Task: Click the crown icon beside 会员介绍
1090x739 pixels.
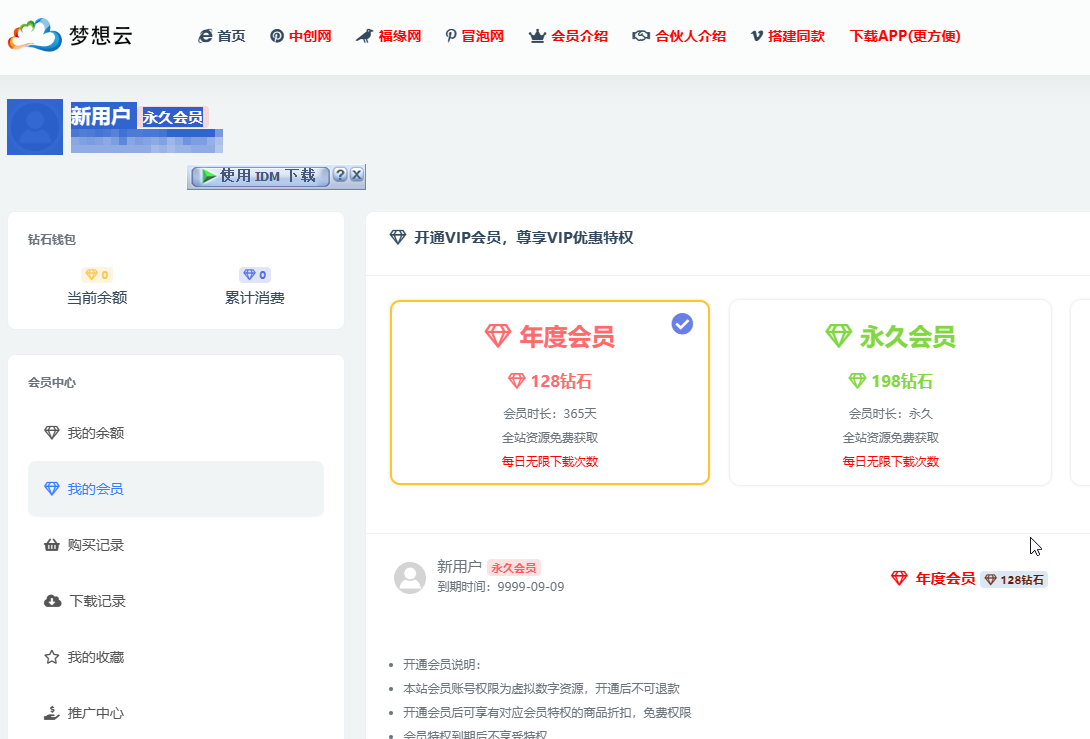Action: coord(537,36)
